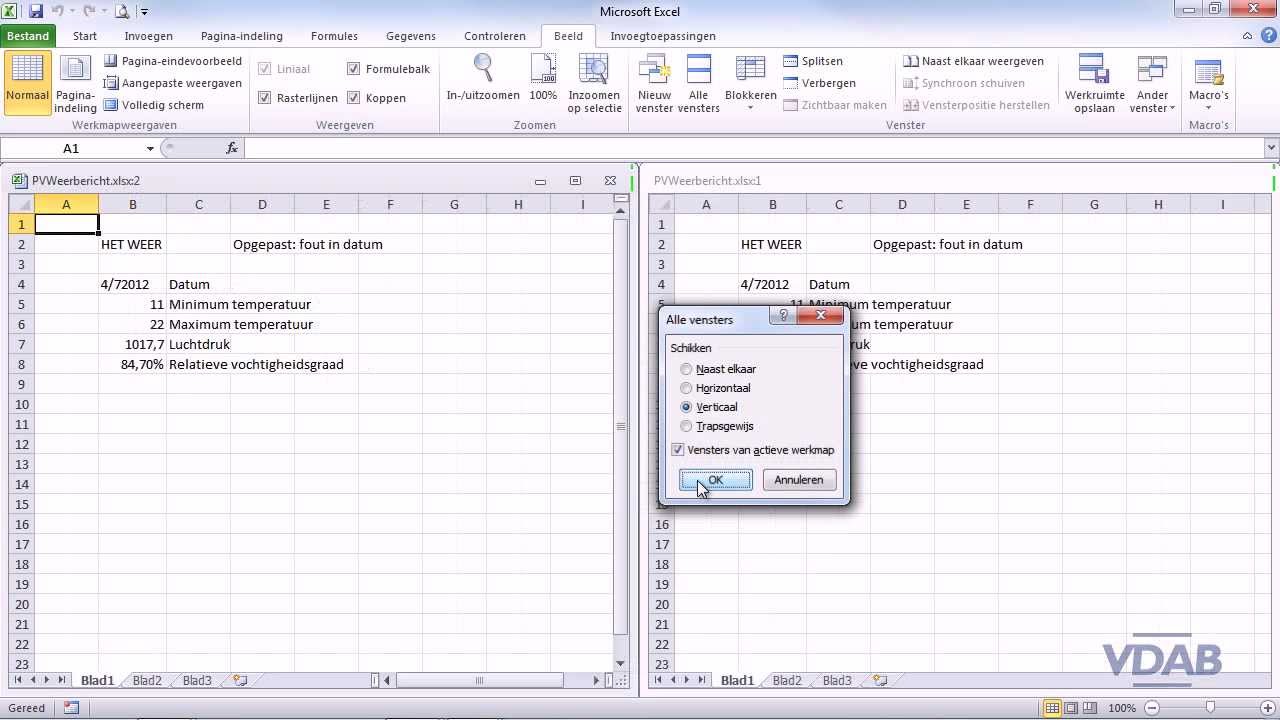This screenshot has height=720, width=1280.
Task: Click the insert worksheet icon in left window
Action: 240,680
